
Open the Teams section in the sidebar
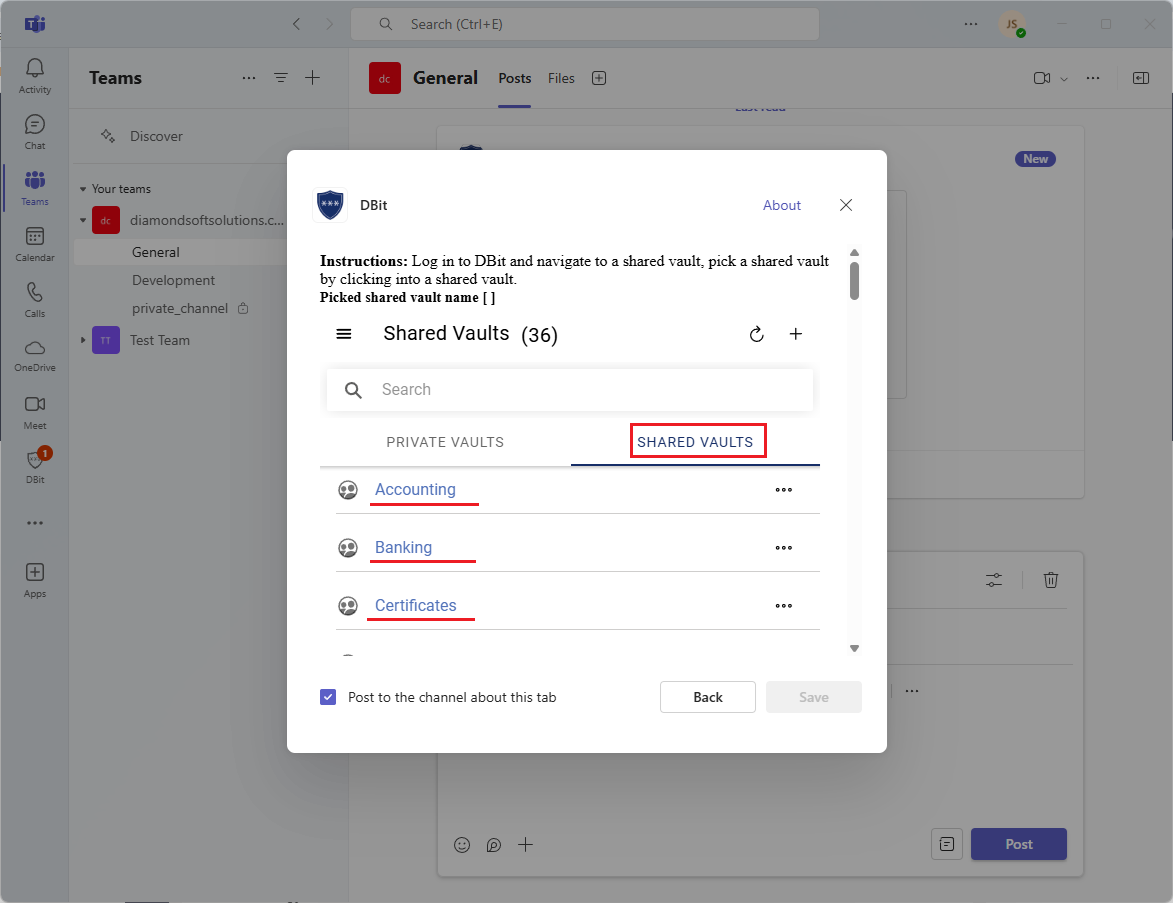[34, 189]
